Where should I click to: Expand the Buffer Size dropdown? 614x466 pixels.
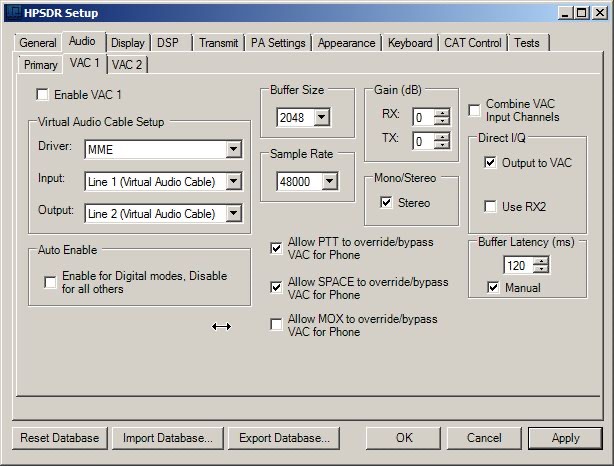pyautogui.click(x=322, y=117)
